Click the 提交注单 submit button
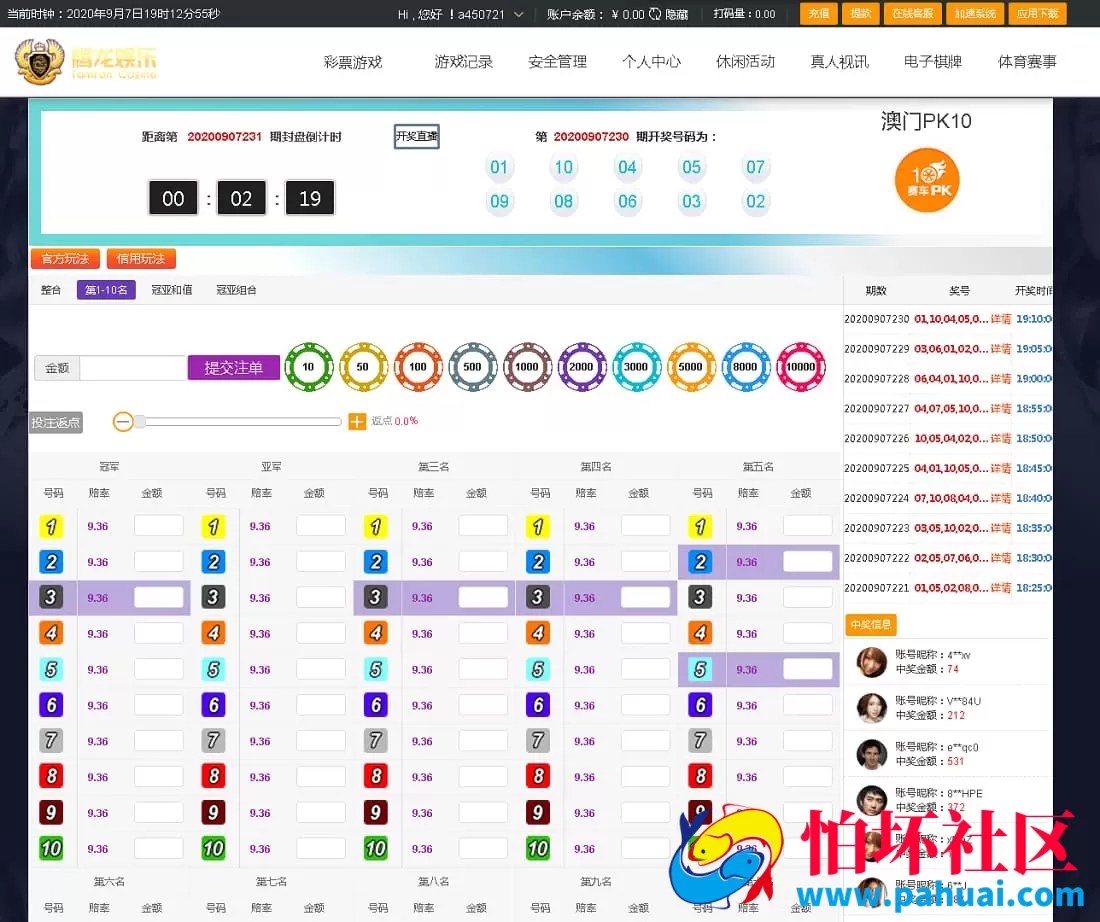 tap(232, 367)
